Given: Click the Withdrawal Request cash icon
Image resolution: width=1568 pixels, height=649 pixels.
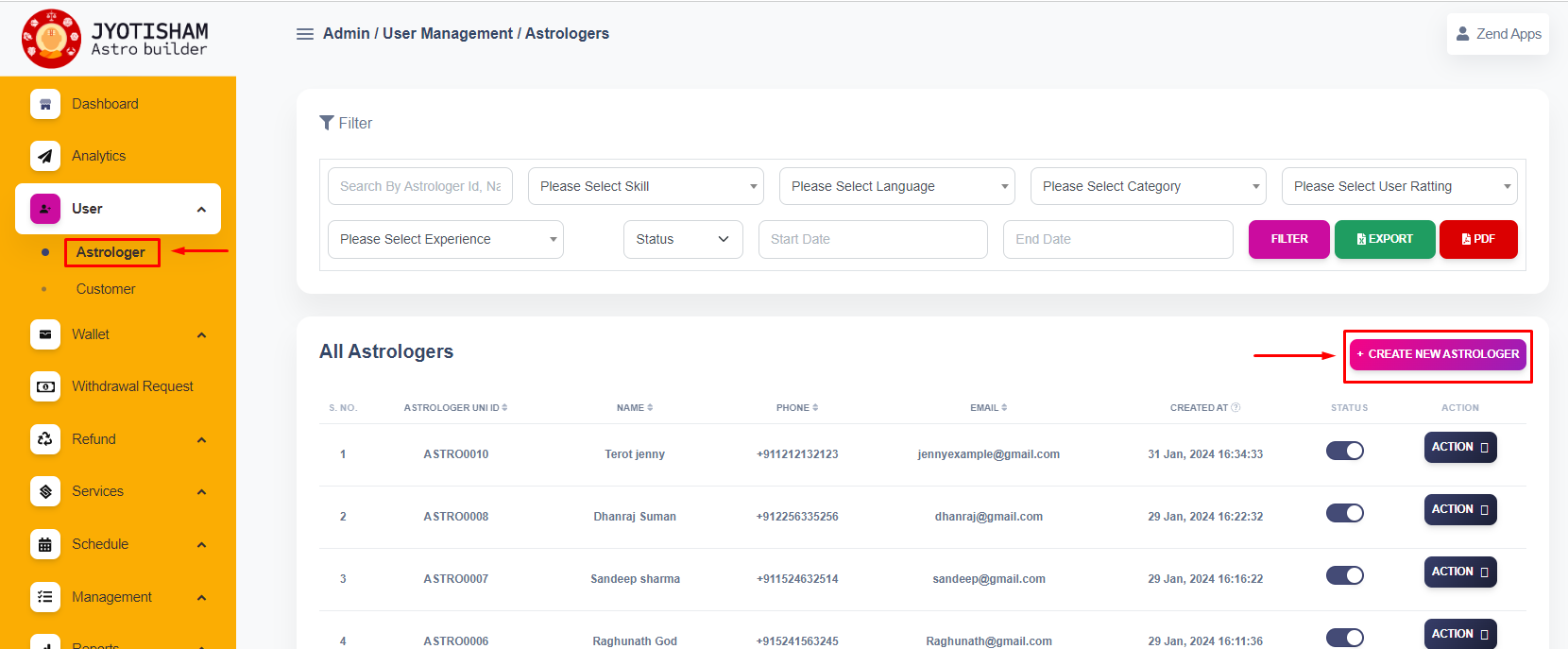Looking at the screenshot, I should pos(44,386).
